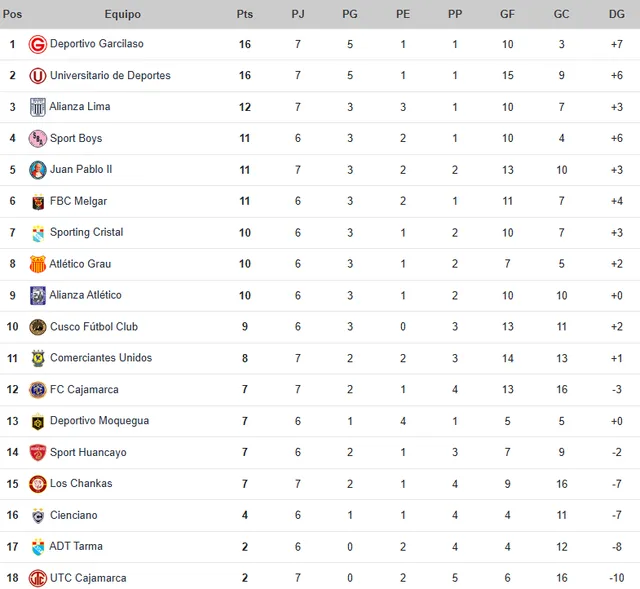The height and width of the screenshot is (589, 640).
Task: Select the UTC Cajamarca red logo
Action: [38, 578]
